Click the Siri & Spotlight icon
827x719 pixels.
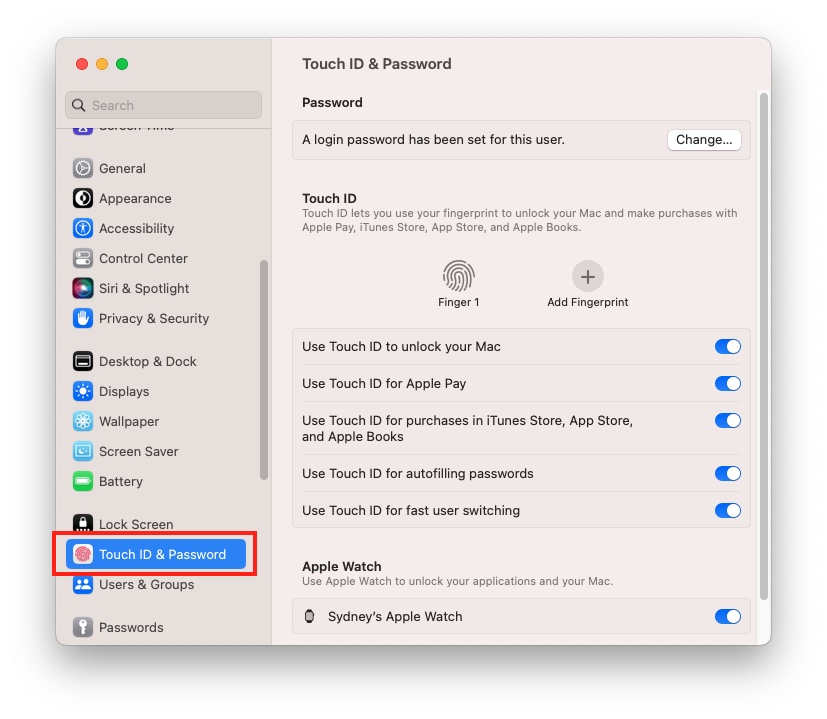coord(83,288)
